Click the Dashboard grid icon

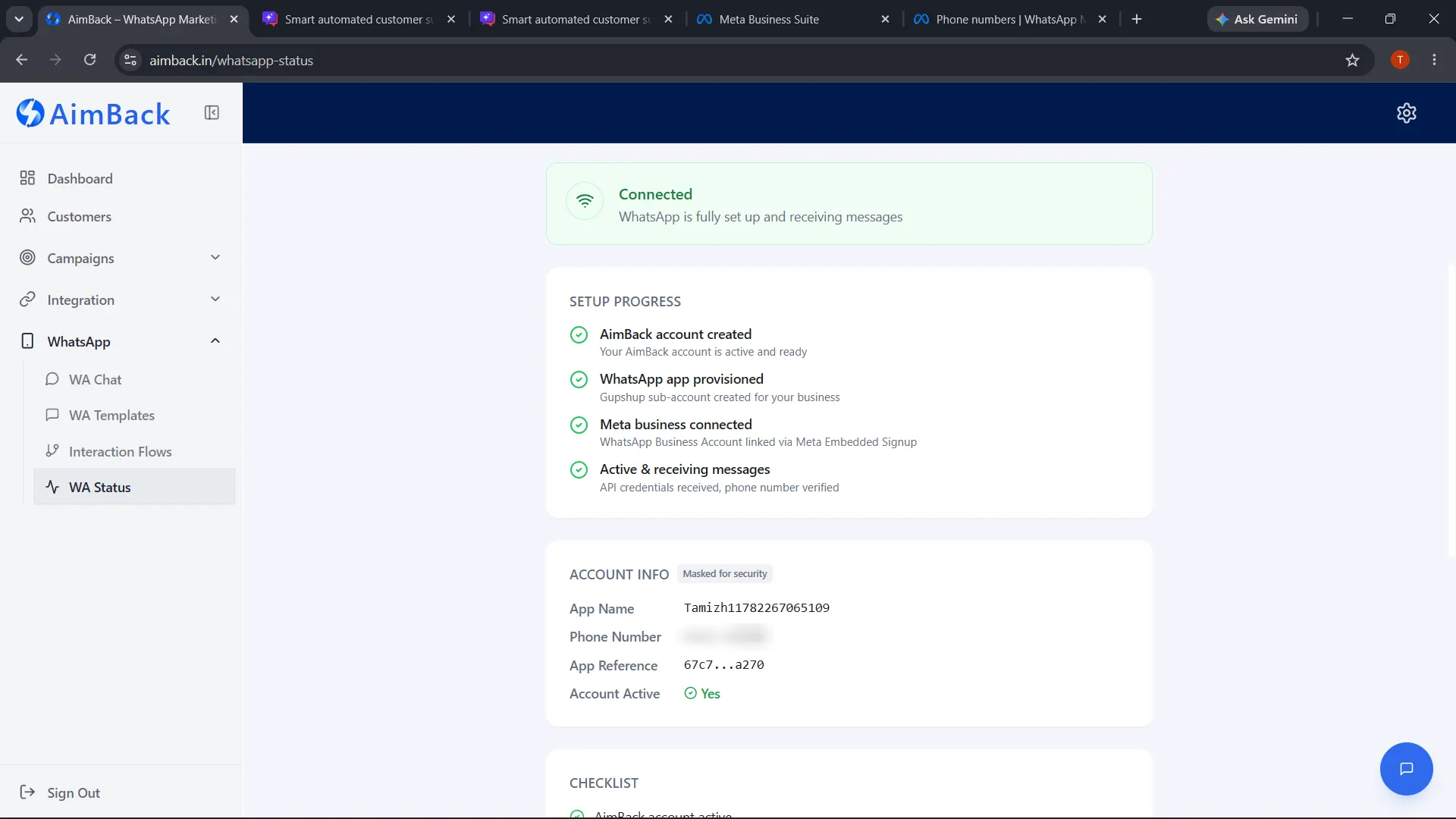[x=27, y=178]
